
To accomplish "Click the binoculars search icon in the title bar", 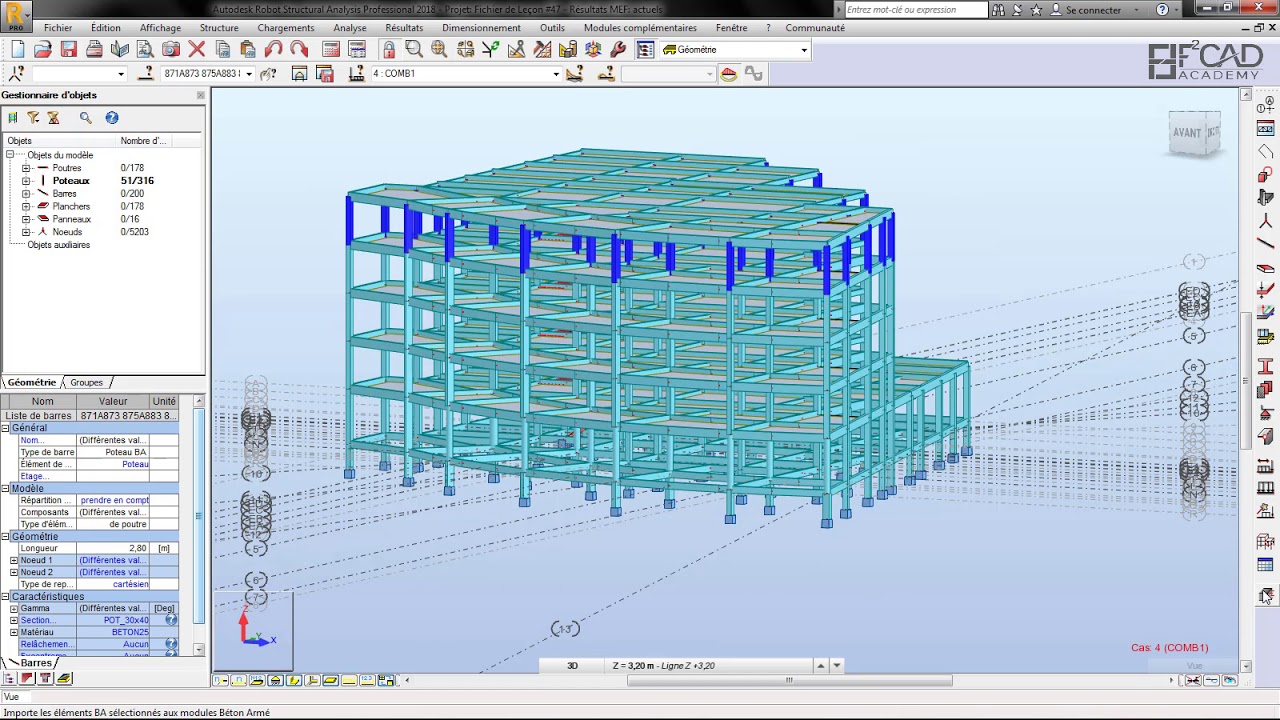I will (998, 10).
